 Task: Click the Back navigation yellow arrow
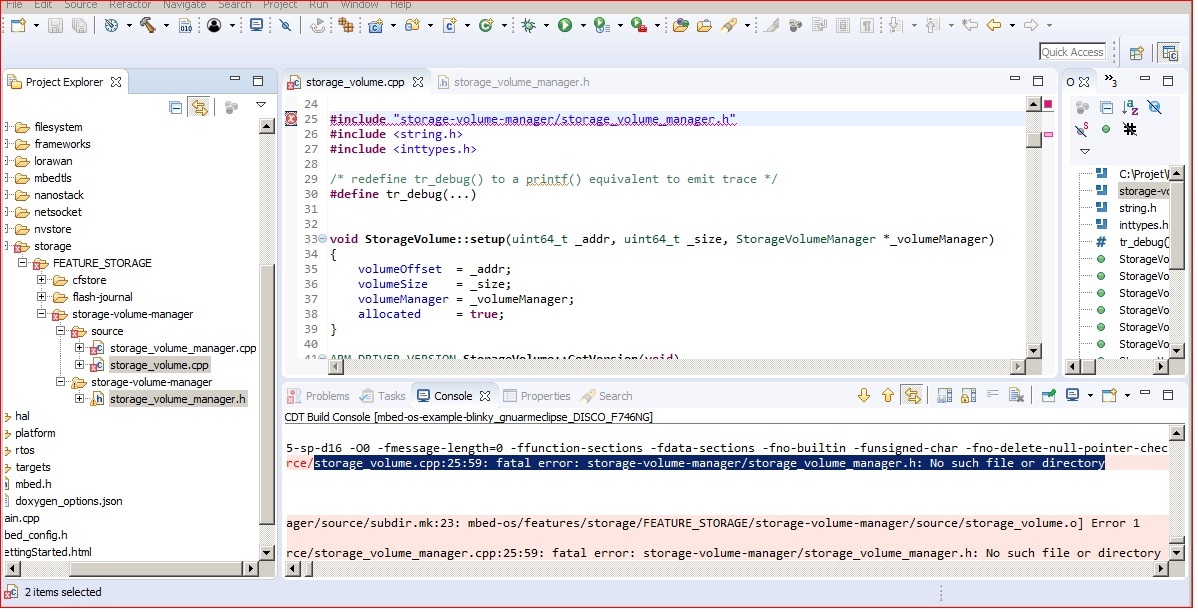pos(994,25)
